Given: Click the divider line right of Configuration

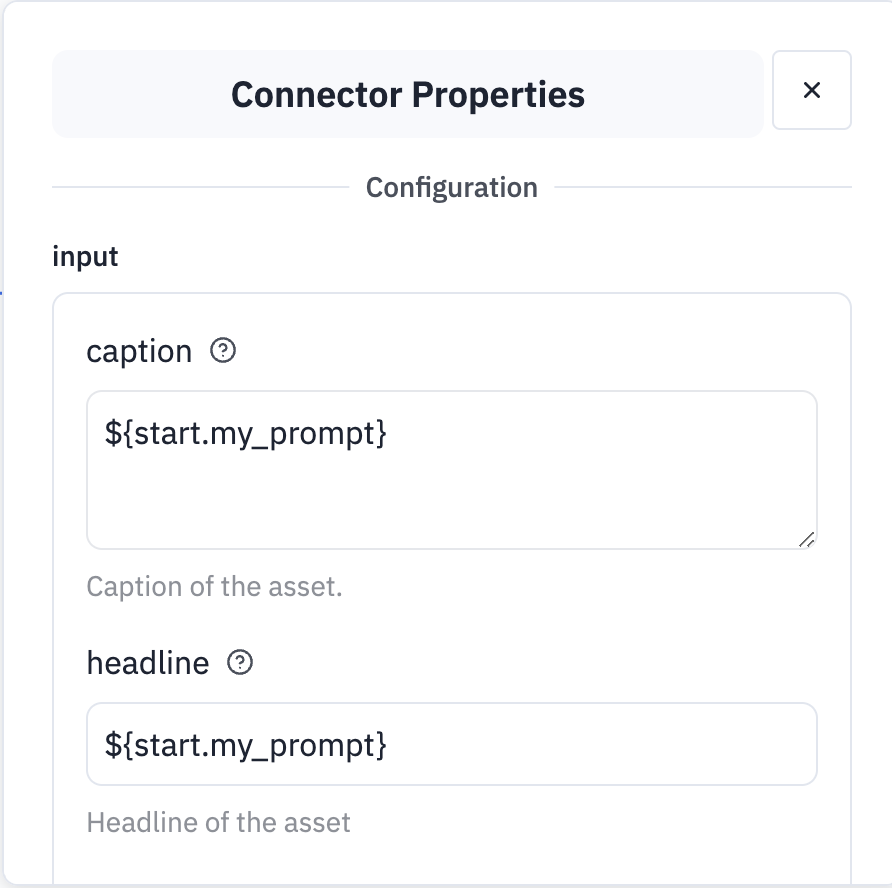Looking at the screenshot, I should (703, 187).
